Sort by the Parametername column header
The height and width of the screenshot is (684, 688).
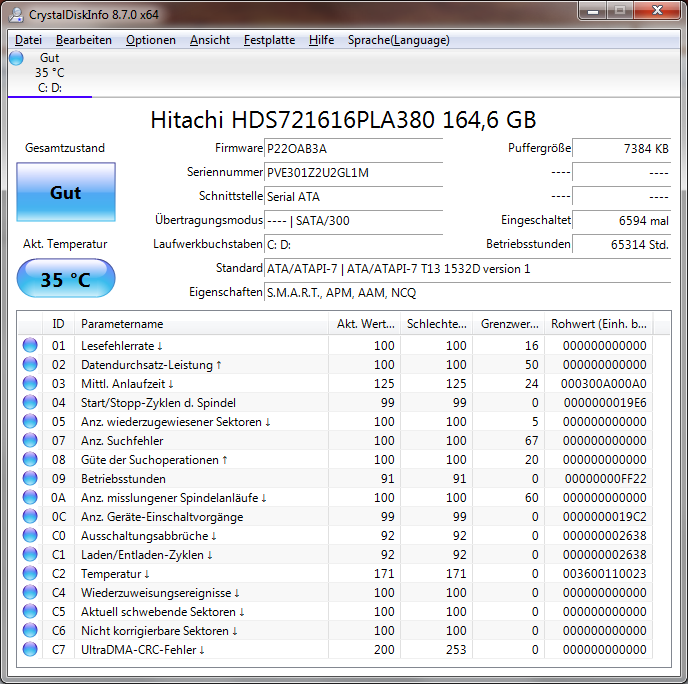(201, 324)
